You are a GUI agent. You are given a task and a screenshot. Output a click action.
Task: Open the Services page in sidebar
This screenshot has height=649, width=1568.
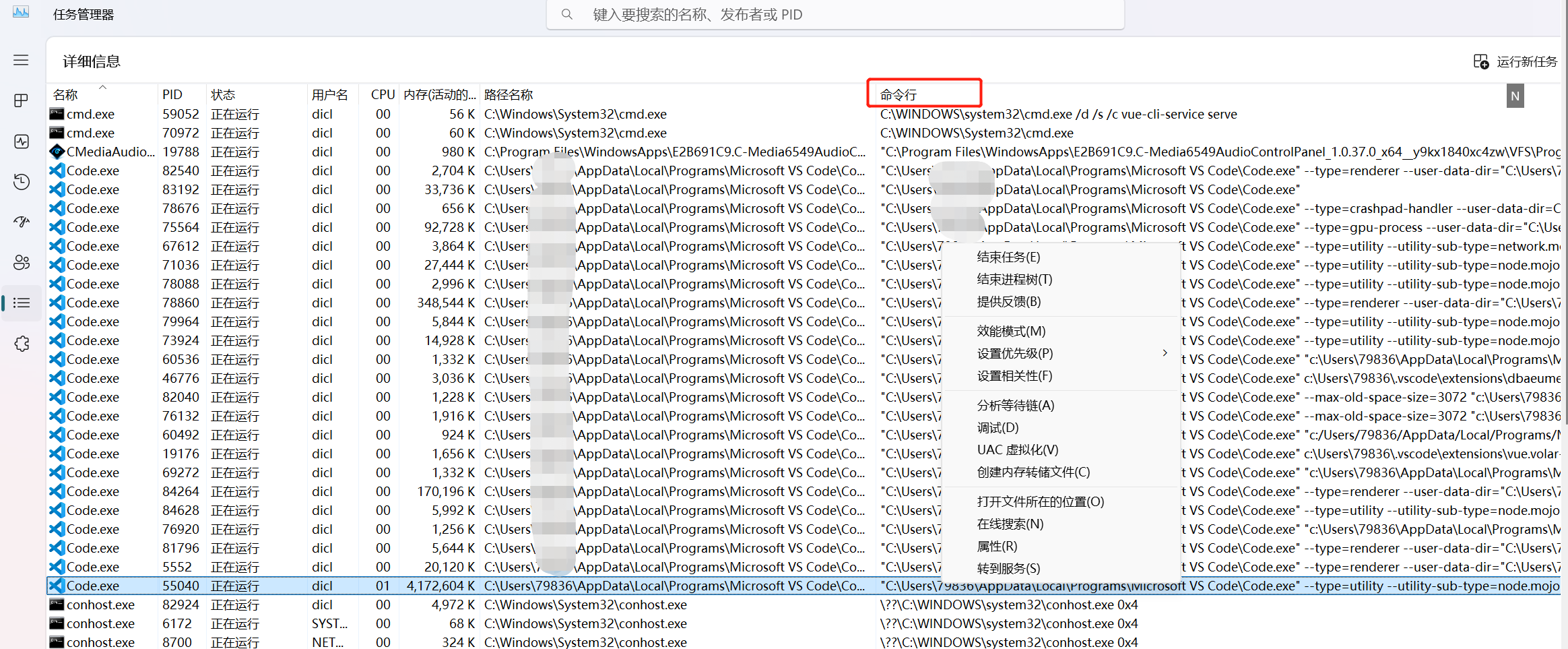point(21,344)
